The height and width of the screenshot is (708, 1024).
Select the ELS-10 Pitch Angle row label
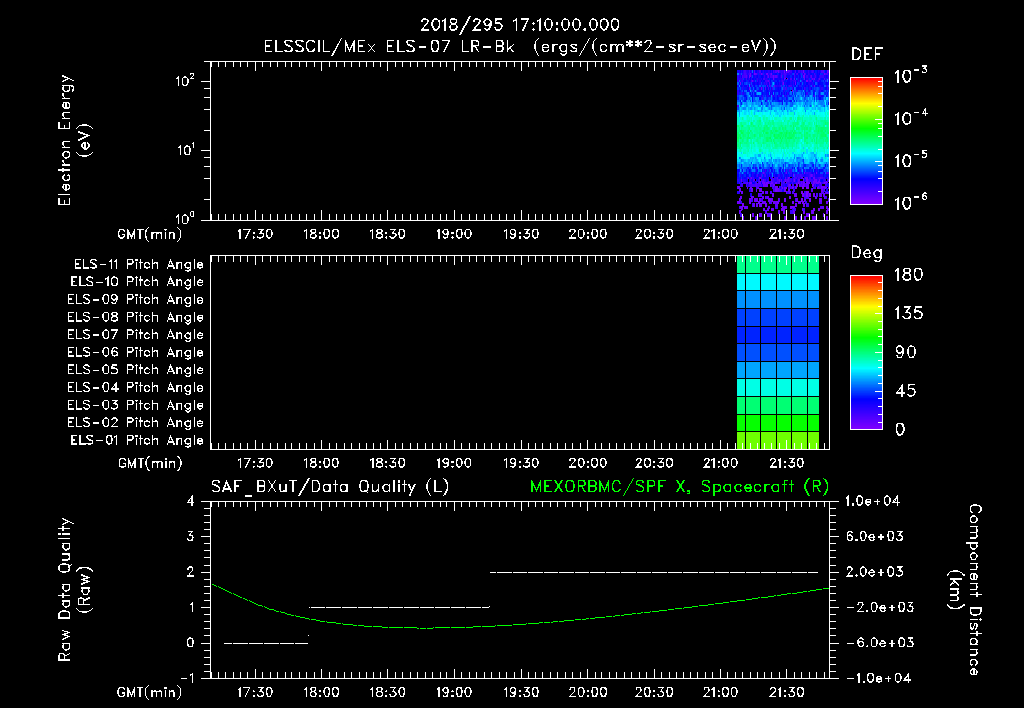137,282
